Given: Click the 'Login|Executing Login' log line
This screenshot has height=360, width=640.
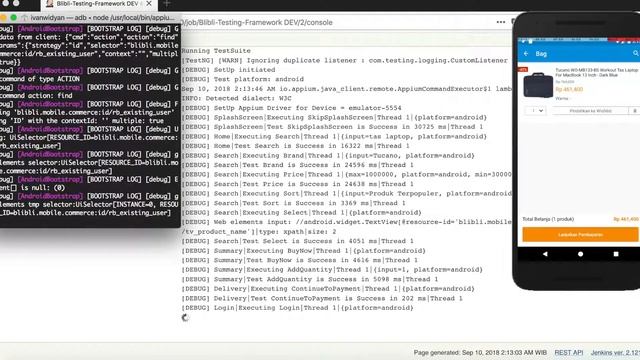Looking at the screenshot, I should (x=297, y=308).
